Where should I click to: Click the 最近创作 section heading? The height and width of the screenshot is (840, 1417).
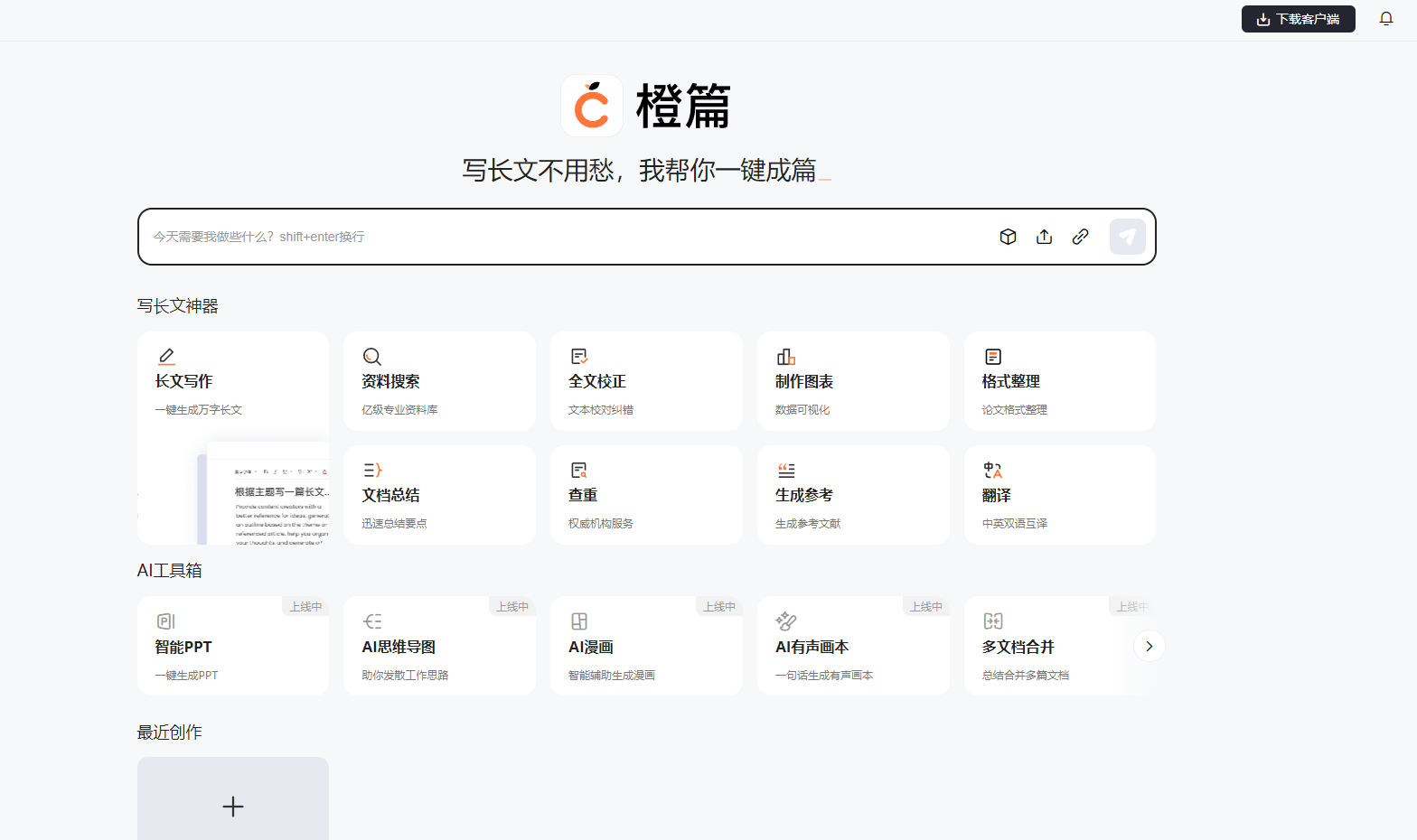(x=170, y=733)
